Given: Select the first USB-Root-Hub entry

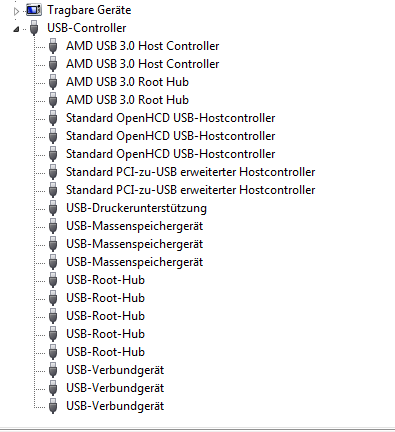Looking at the screenshot, I should [x=105, y=280].
